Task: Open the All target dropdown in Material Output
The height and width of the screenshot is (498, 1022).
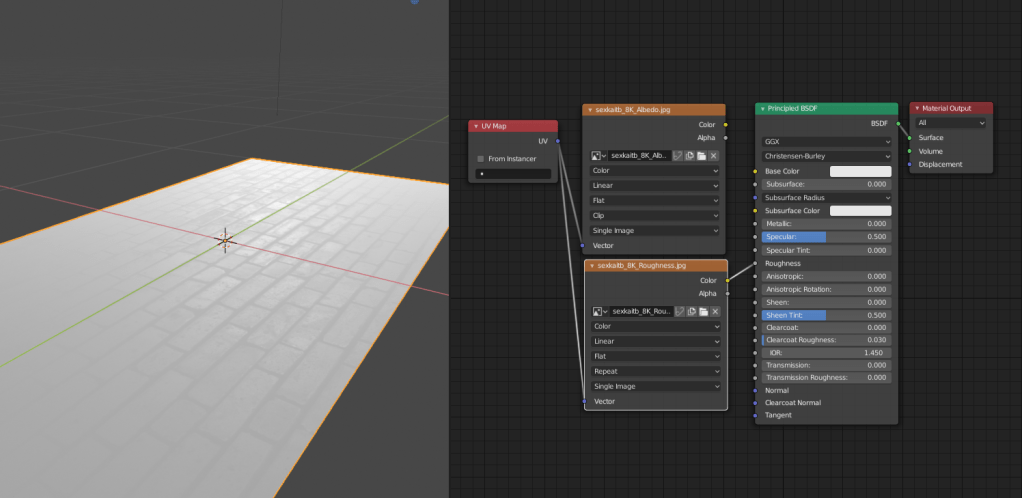Action: click(950, 123)
